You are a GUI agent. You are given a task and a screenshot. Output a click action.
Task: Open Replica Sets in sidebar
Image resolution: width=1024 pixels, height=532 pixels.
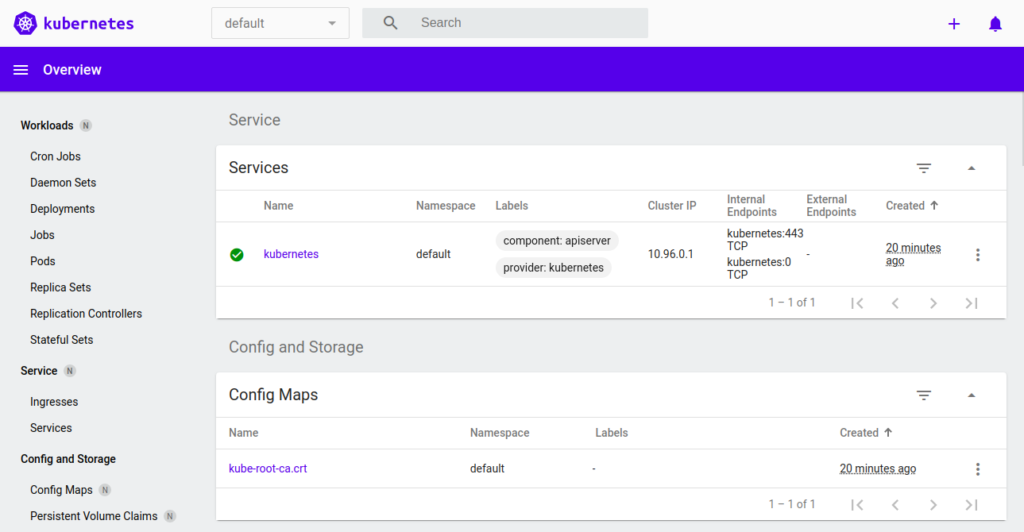pyautogui.click(x=60, y=287)
